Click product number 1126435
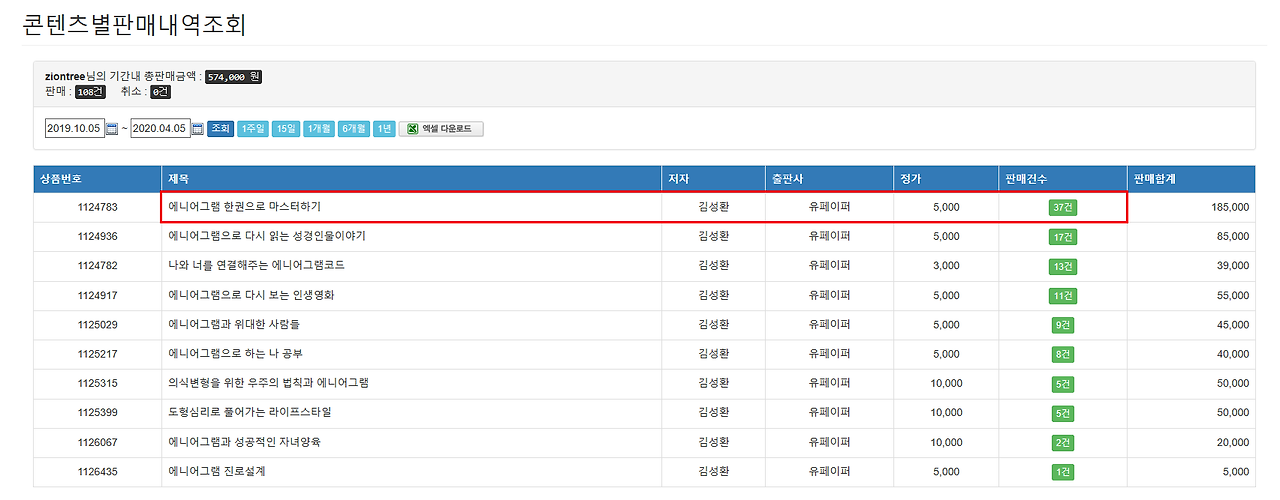 coord(97,472)
